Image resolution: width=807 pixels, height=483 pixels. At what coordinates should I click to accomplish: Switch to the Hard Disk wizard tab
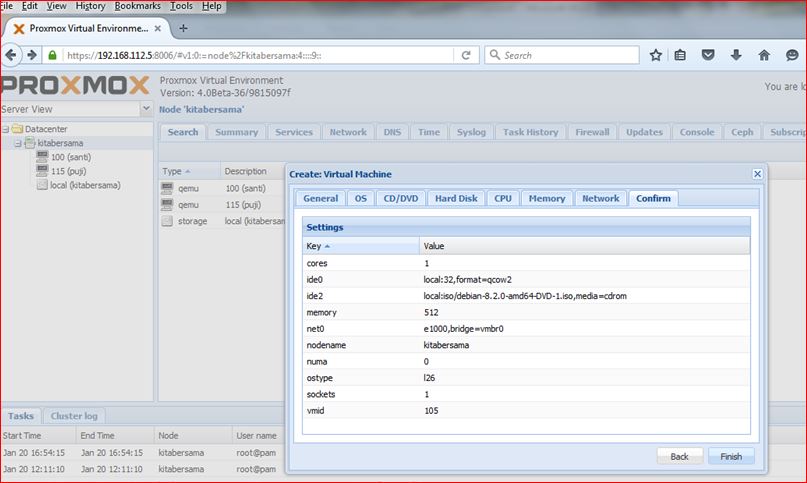[x=456, y=198]
